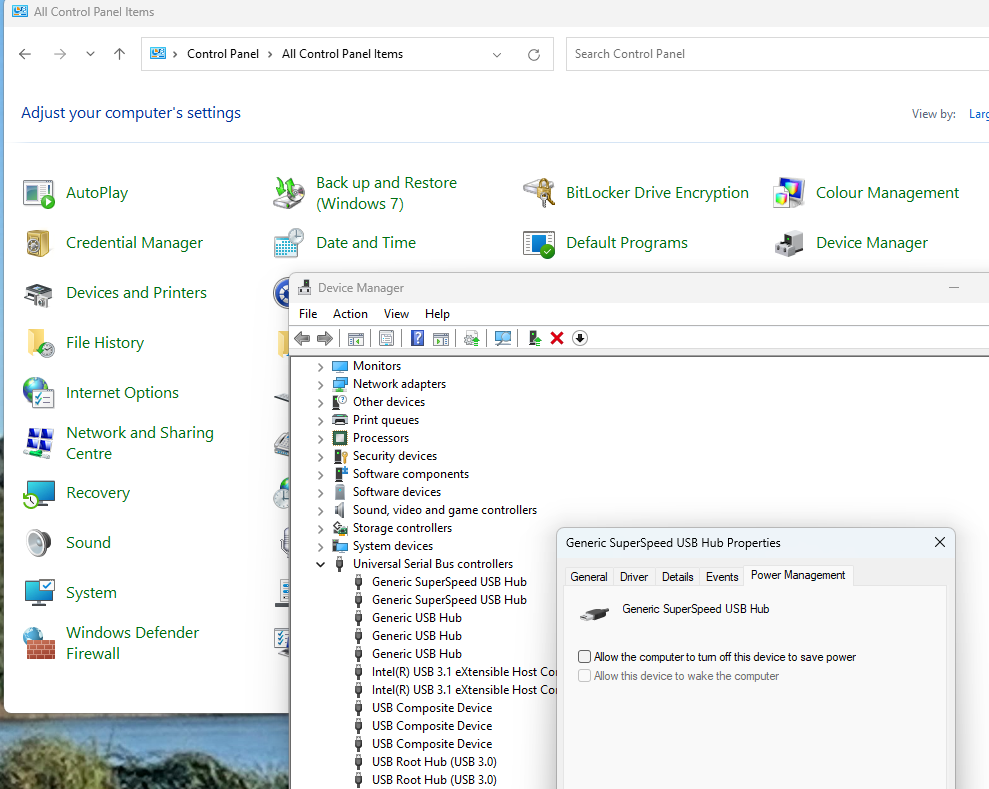Select Software components in device tree
This screenshot has height=789, width=989.
pyautogui.click(x=411, y=474)
